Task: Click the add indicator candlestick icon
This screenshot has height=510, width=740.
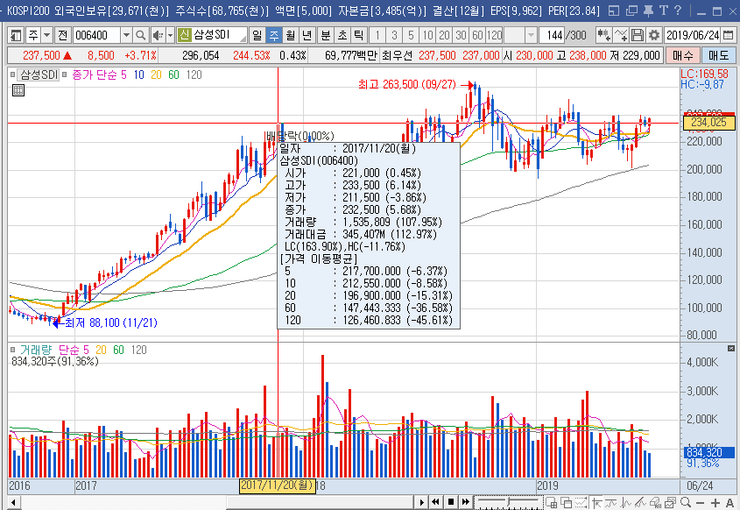Action: [x=604, y=35]
